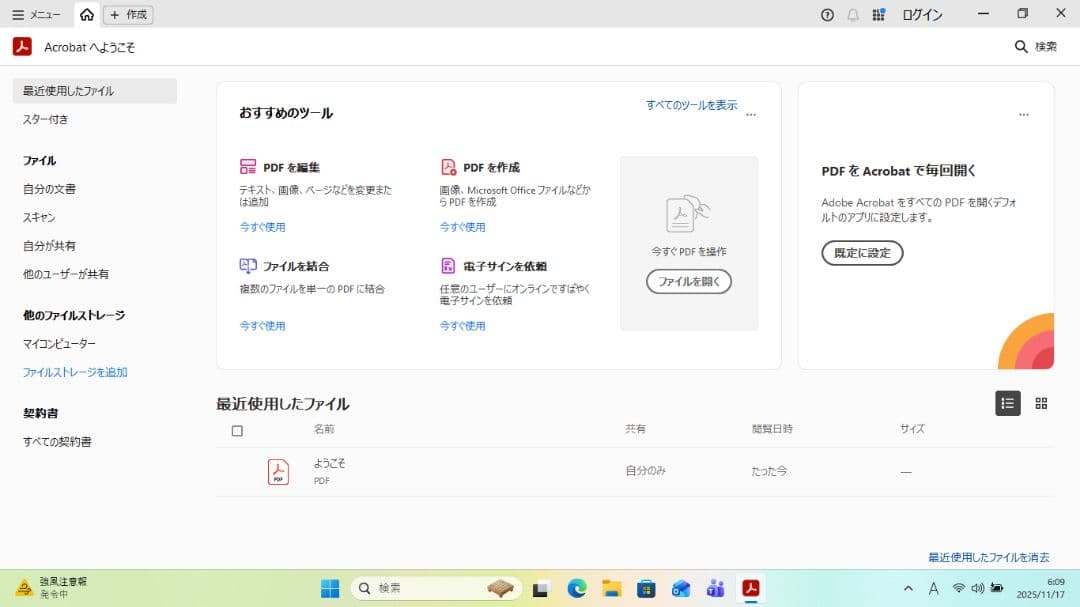Expand the options (…) on the default app card
This screenshot has width=1080, height=607.
[x=1023, y=115]
